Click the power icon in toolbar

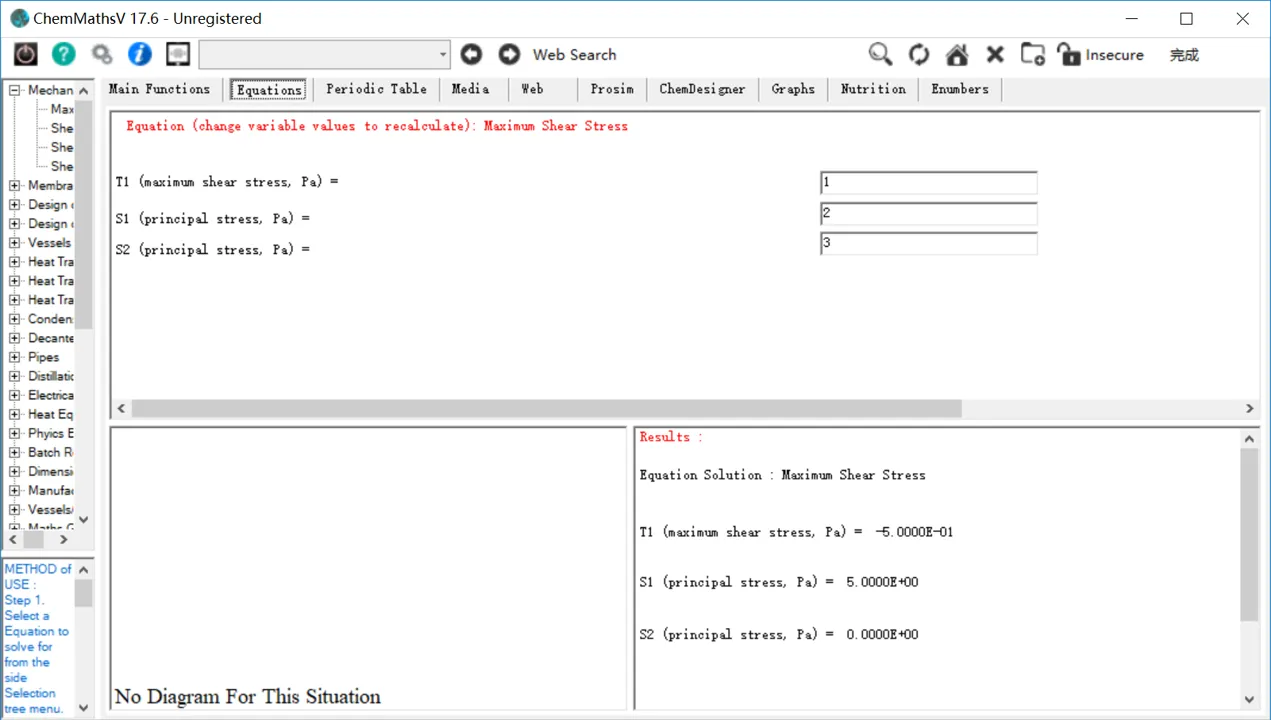[x=25, y=54]
